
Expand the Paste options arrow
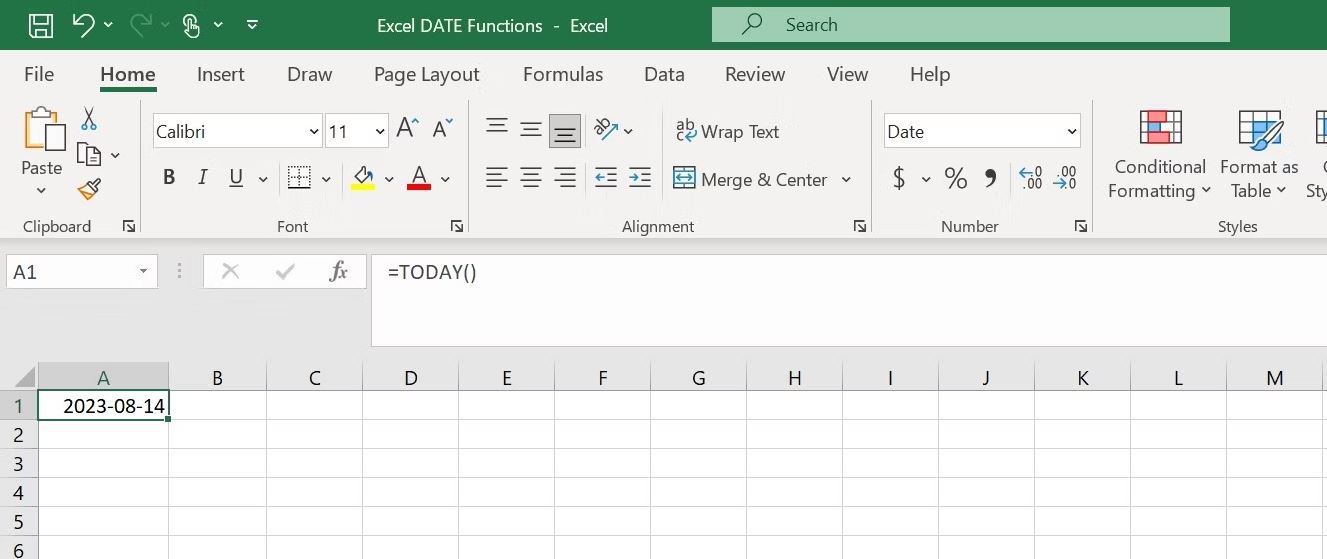point(42,190)
